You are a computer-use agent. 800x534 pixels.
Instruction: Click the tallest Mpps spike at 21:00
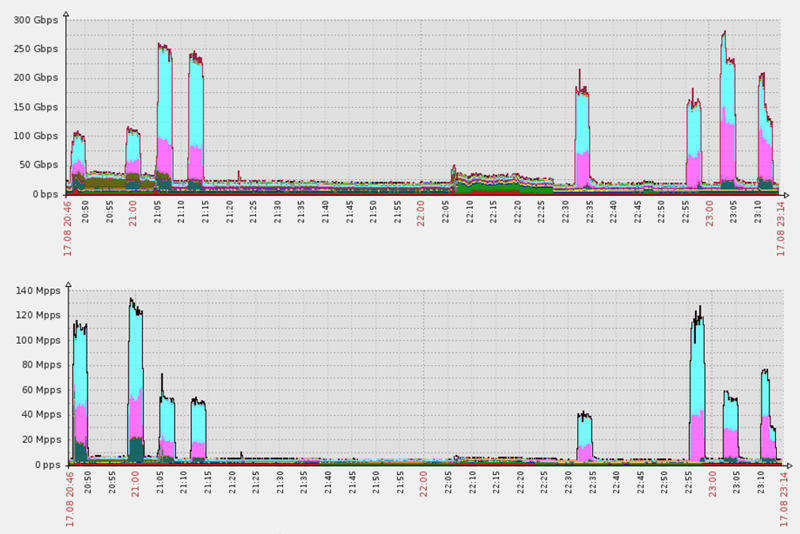click(136, 380)
